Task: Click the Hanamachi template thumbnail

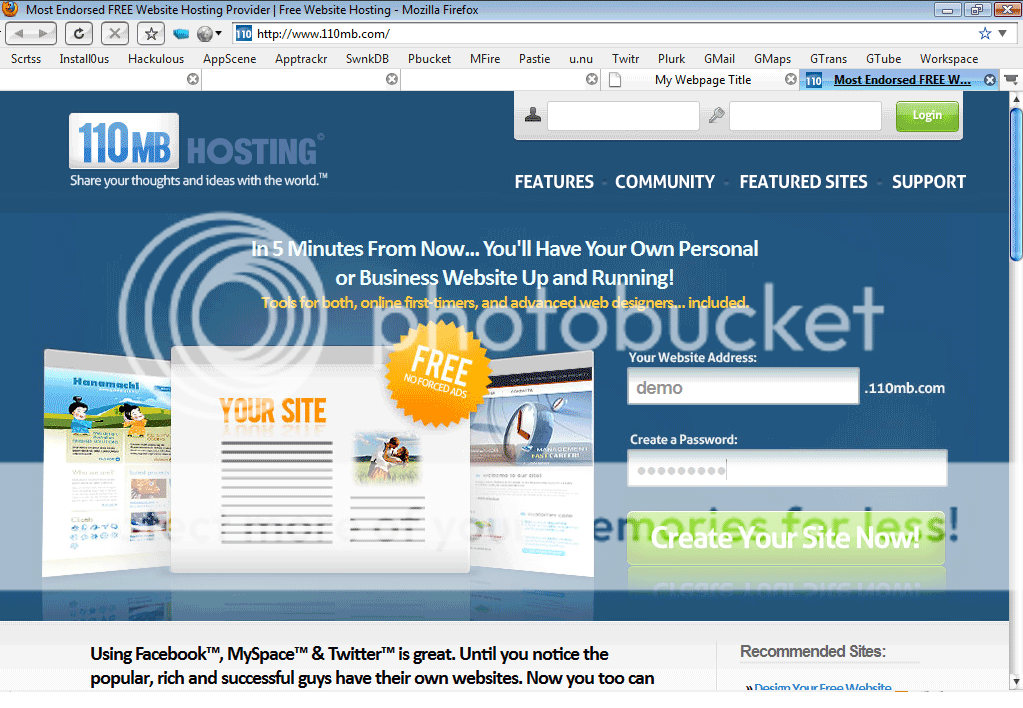Action: tap(107, 463)
